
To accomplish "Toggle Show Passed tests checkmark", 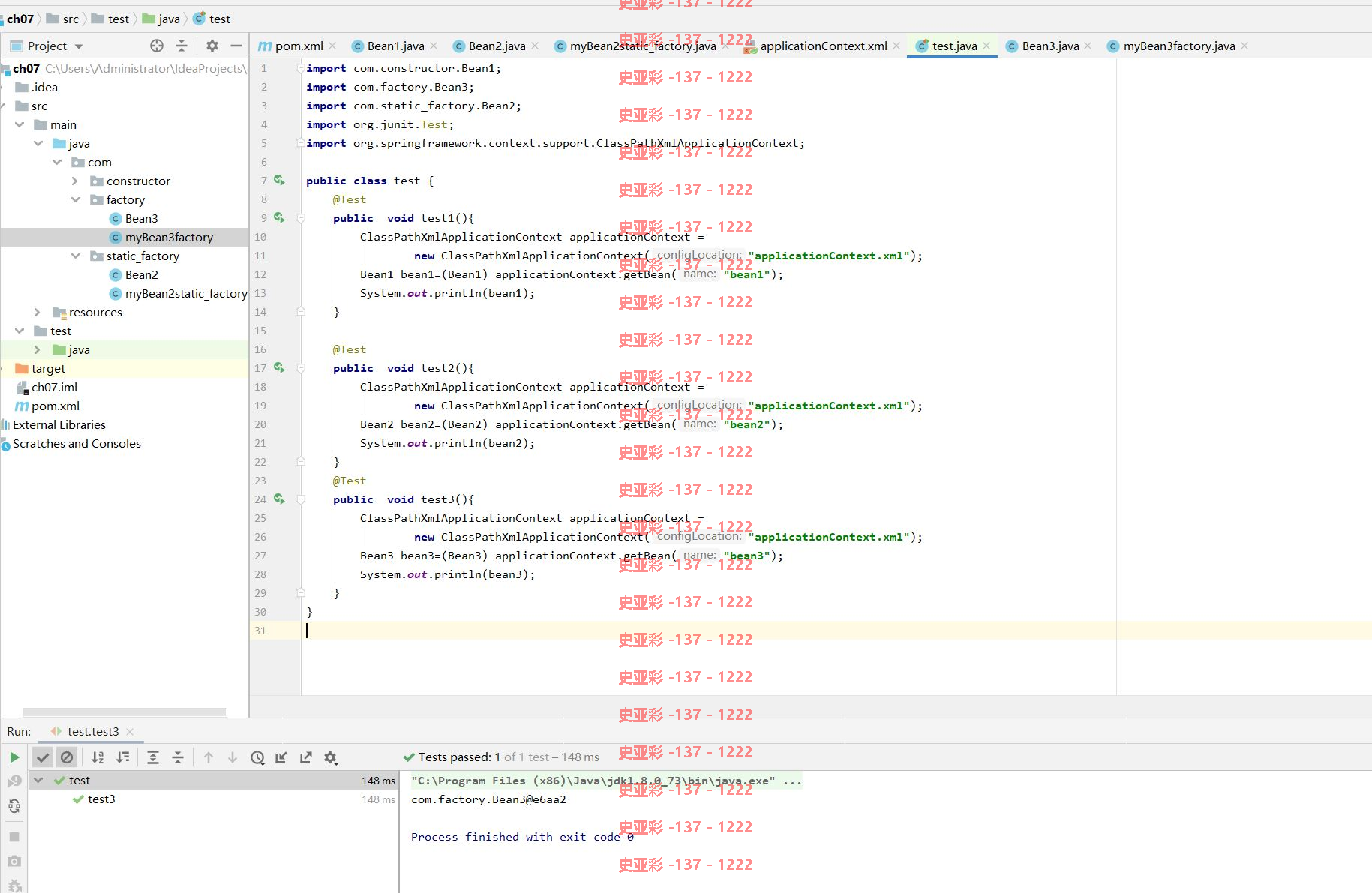I will tap(43, 757).
